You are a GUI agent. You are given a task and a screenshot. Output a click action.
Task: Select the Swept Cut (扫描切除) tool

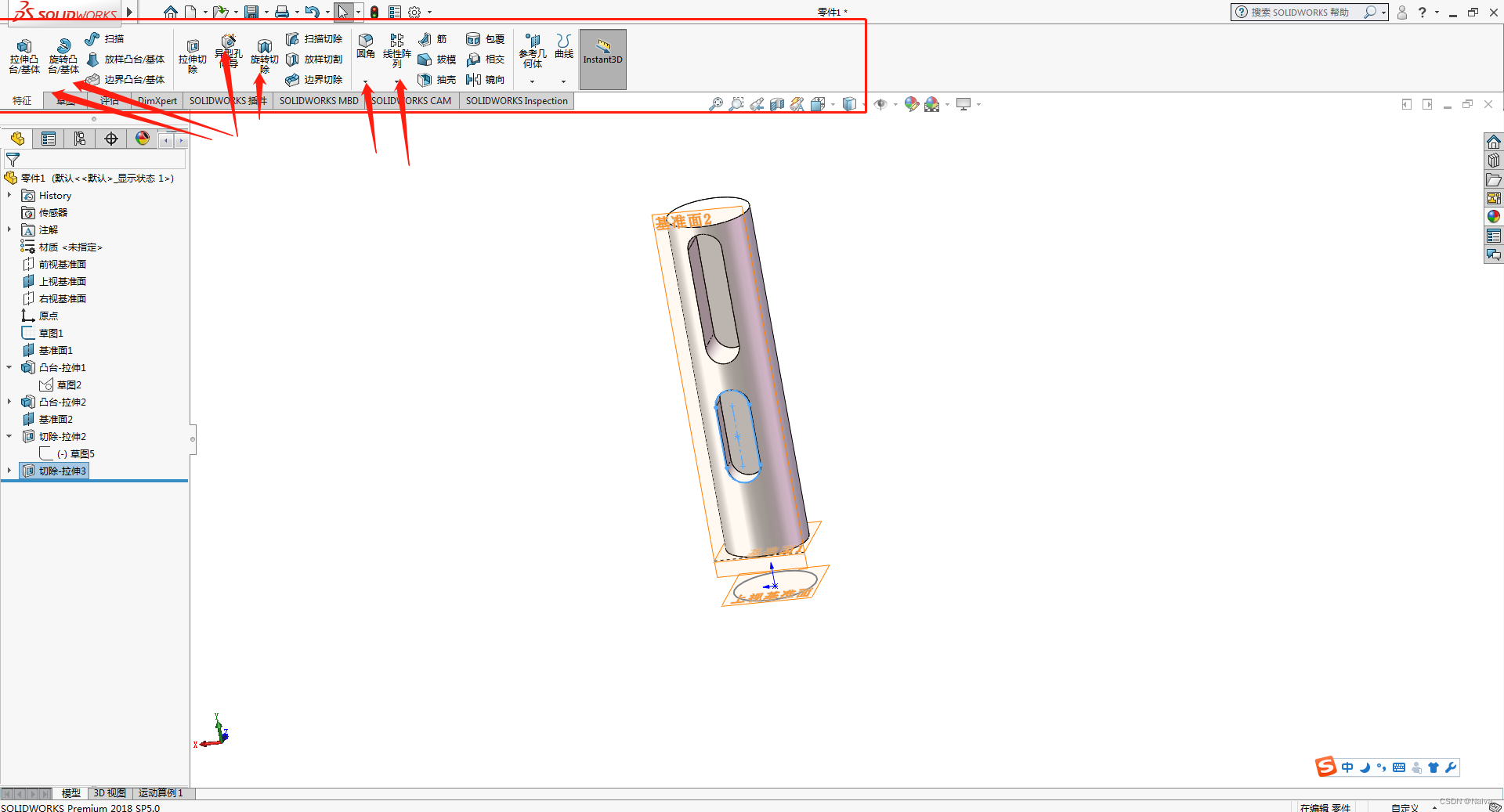(314, 38)
